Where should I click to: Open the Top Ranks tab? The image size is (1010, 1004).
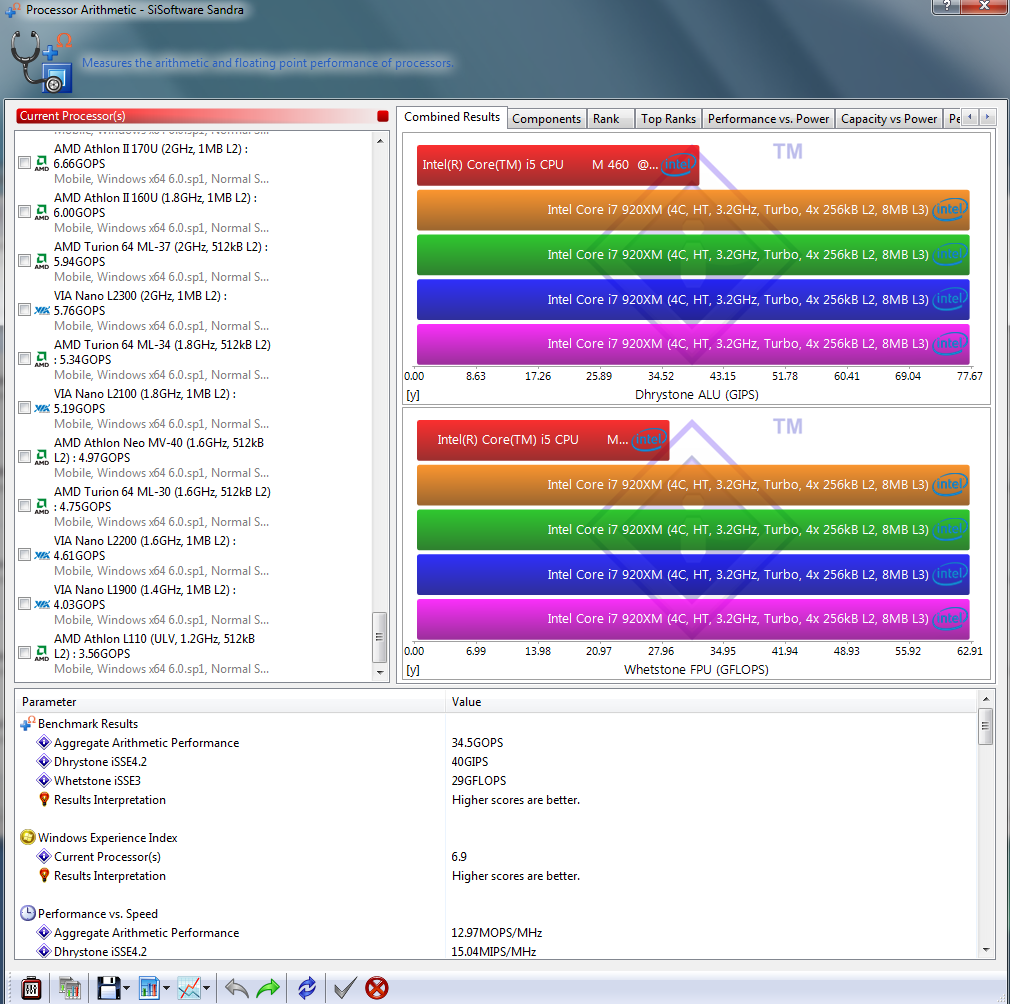[x=668, y=118]
